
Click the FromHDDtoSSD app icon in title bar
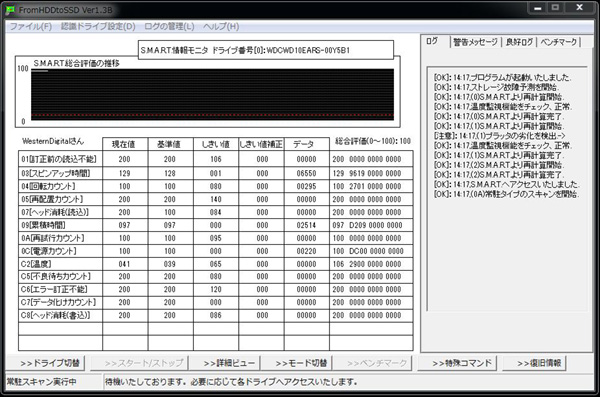click(x=11, y=10)
